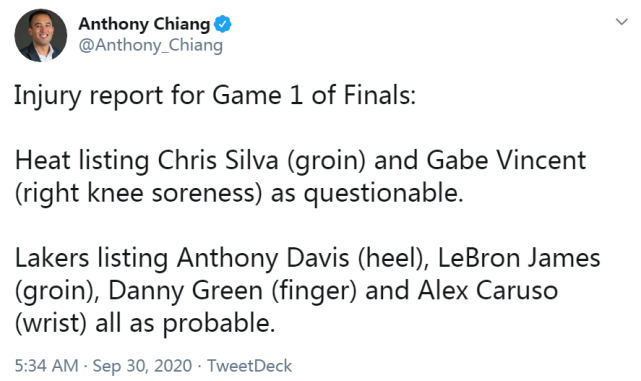Click the name 'Alex Caruso' in the tweet

(x=487, y=291)
